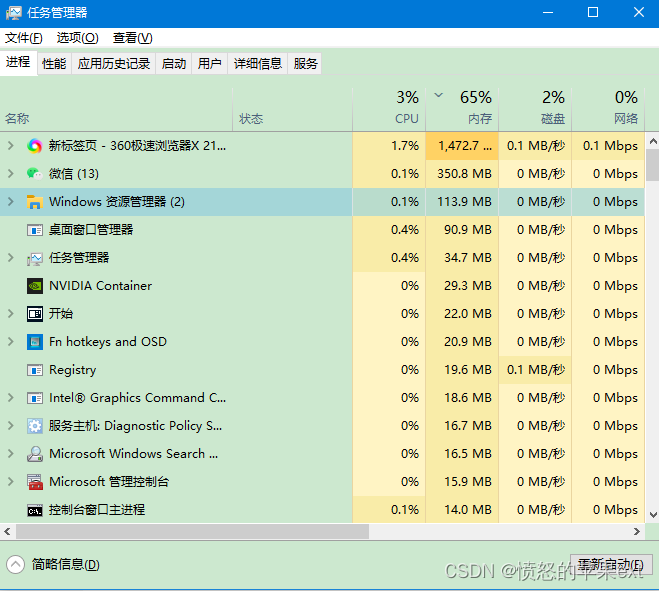
Task: Select the 桌面窗口管理器 process name
Action: (x=91, y=230)
